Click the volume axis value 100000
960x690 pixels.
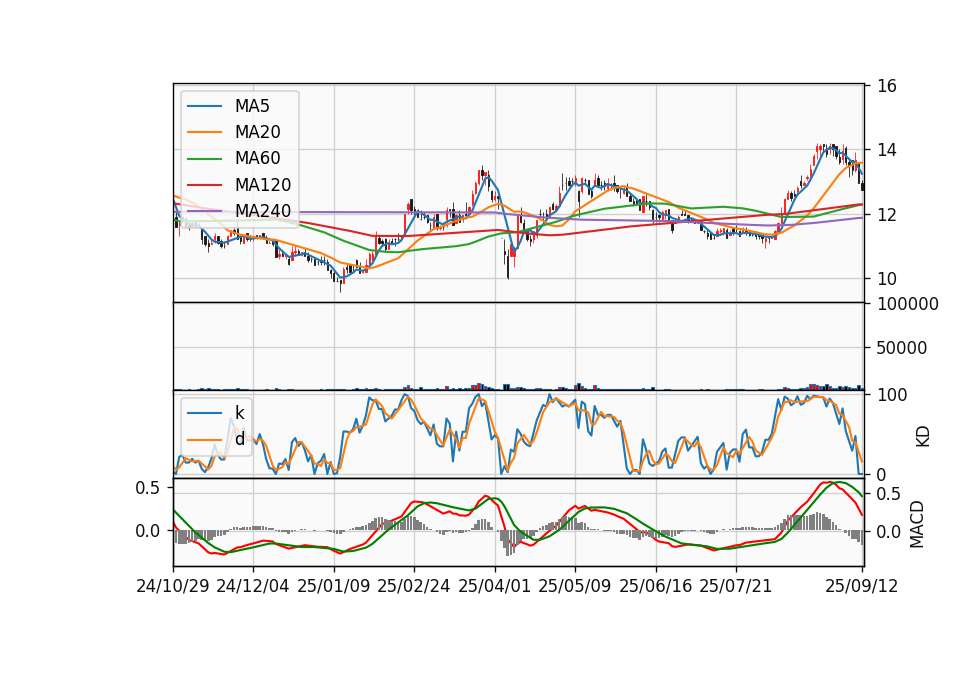(x=908, y=304)
